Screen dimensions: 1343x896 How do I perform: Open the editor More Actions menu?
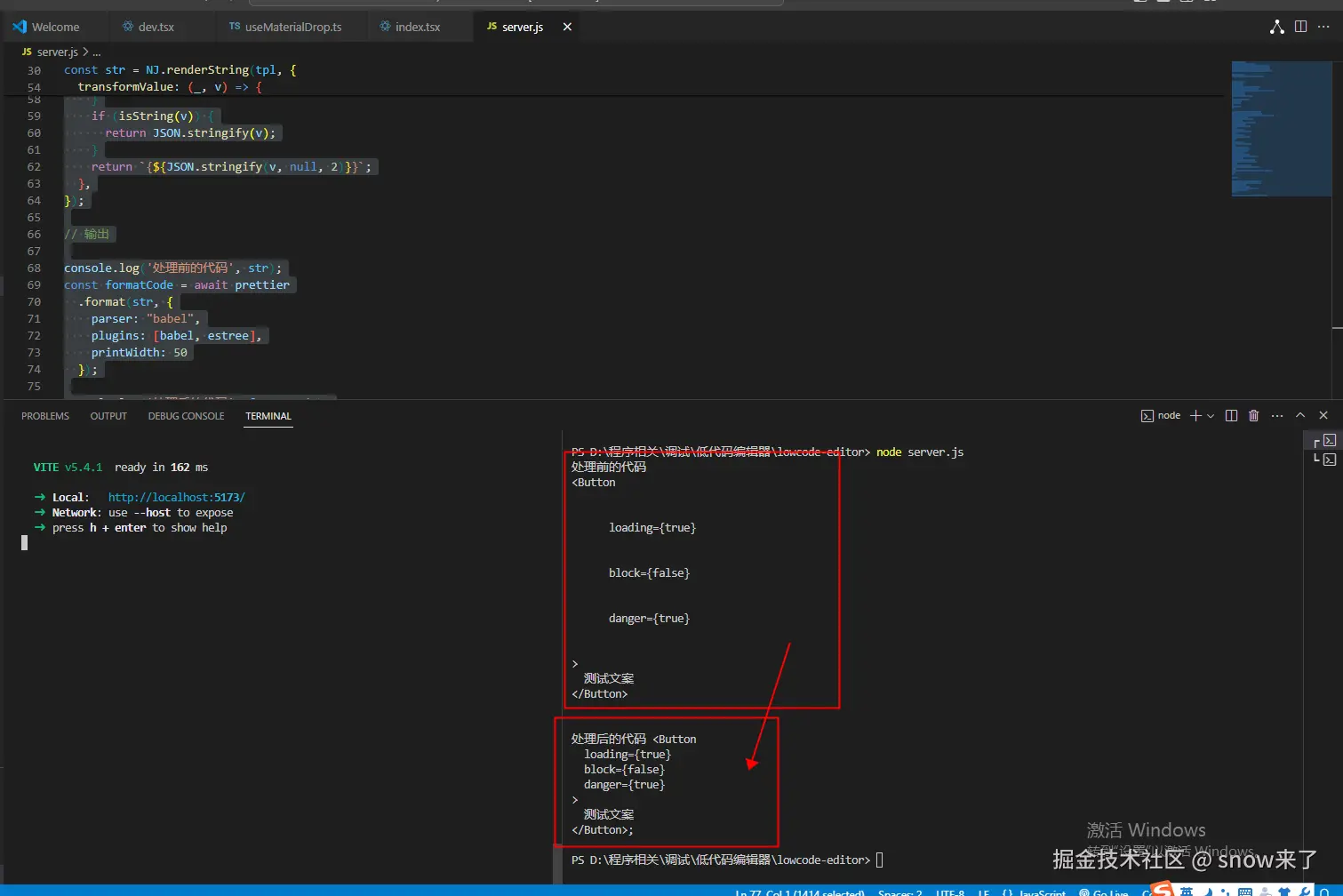pos(1323,27)
